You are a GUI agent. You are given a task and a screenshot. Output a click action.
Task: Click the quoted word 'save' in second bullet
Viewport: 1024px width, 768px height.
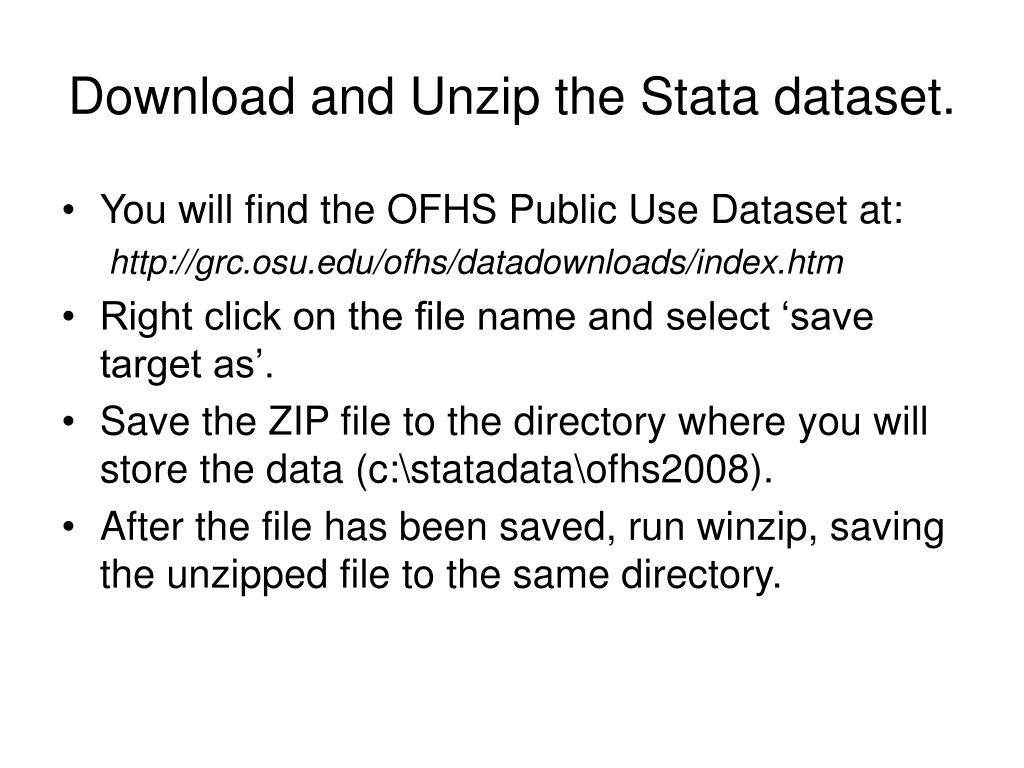831,316
